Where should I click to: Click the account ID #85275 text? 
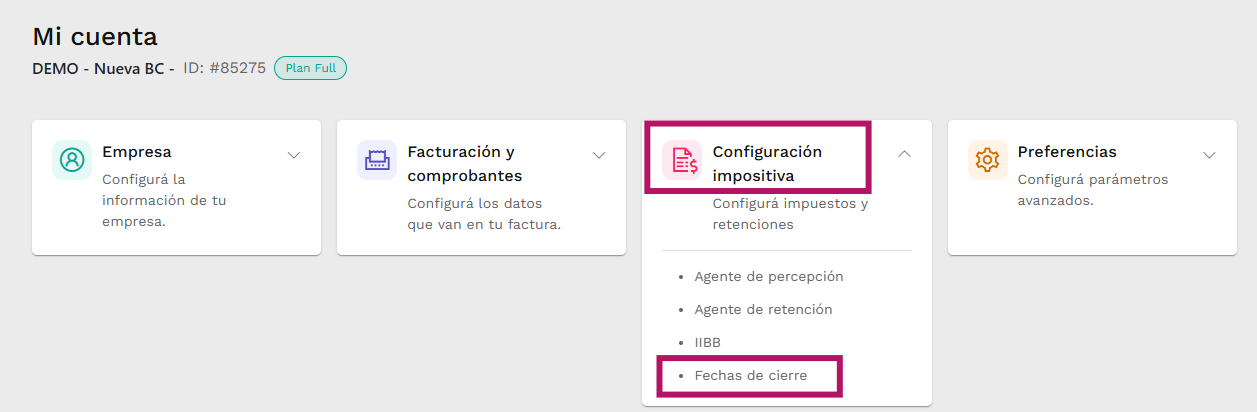pos(225,69)
